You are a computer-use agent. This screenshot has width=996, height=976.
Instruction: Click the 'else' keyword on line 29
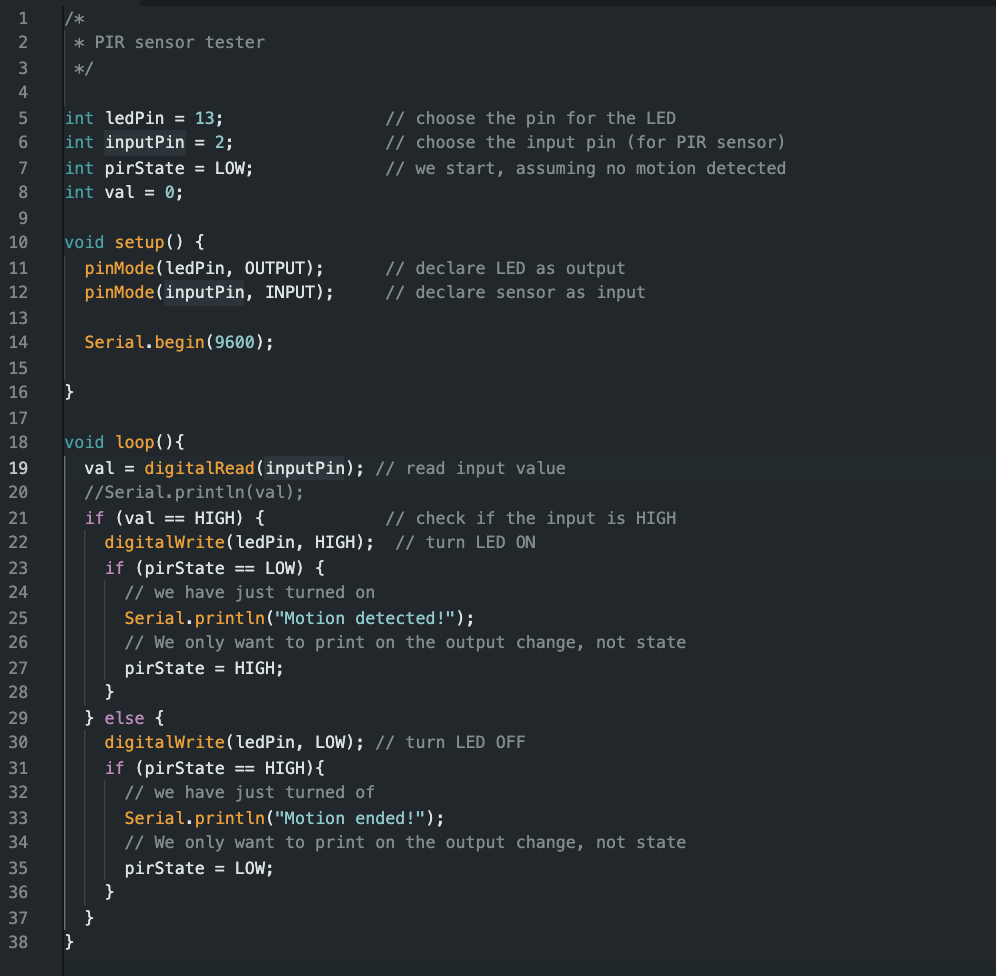[124, 718]
